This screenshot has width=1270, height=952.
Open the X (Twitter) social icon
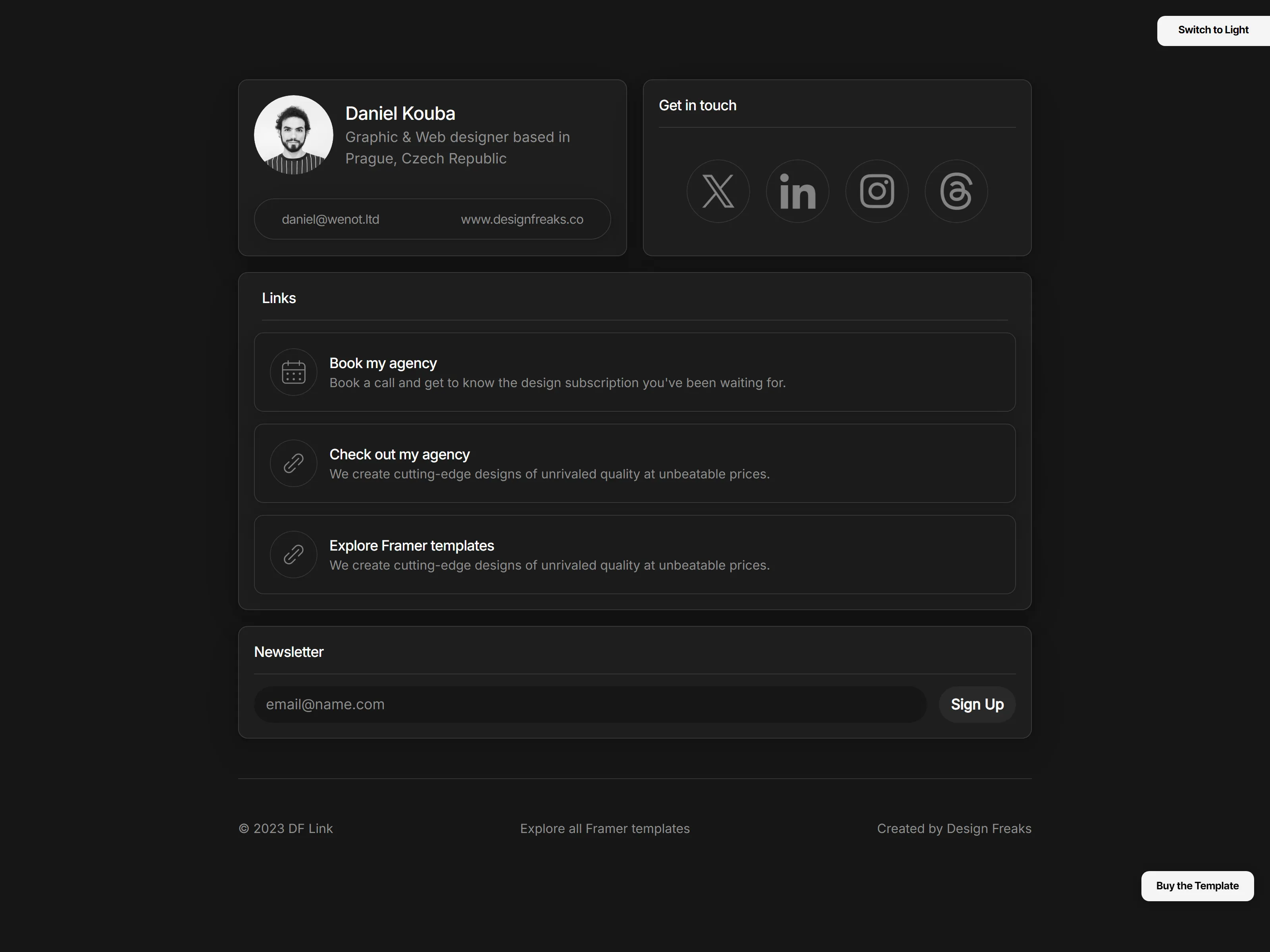718,191
